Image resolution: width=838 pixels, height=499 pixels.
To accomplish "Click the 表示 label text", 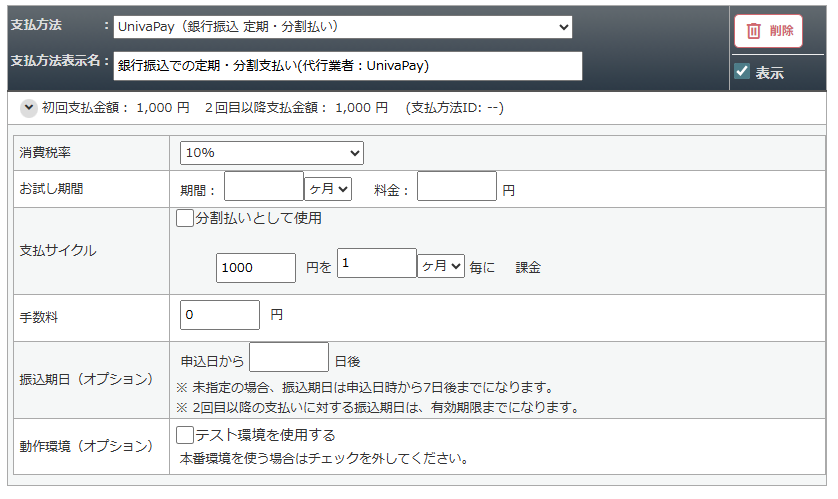I will (769, 72).
